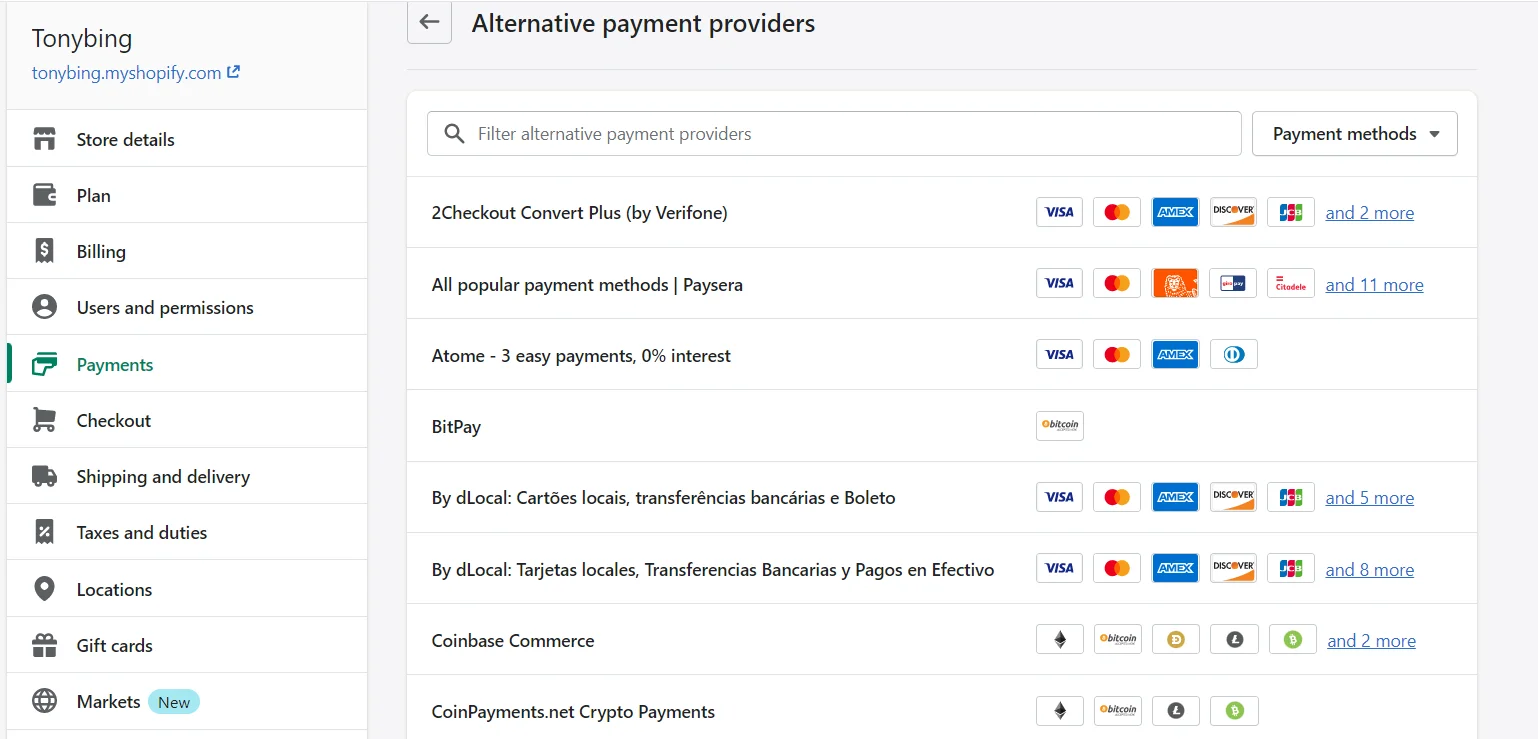
Task: Expand "and 2 more" for 2Checkout
Action: click(1369, 213)
